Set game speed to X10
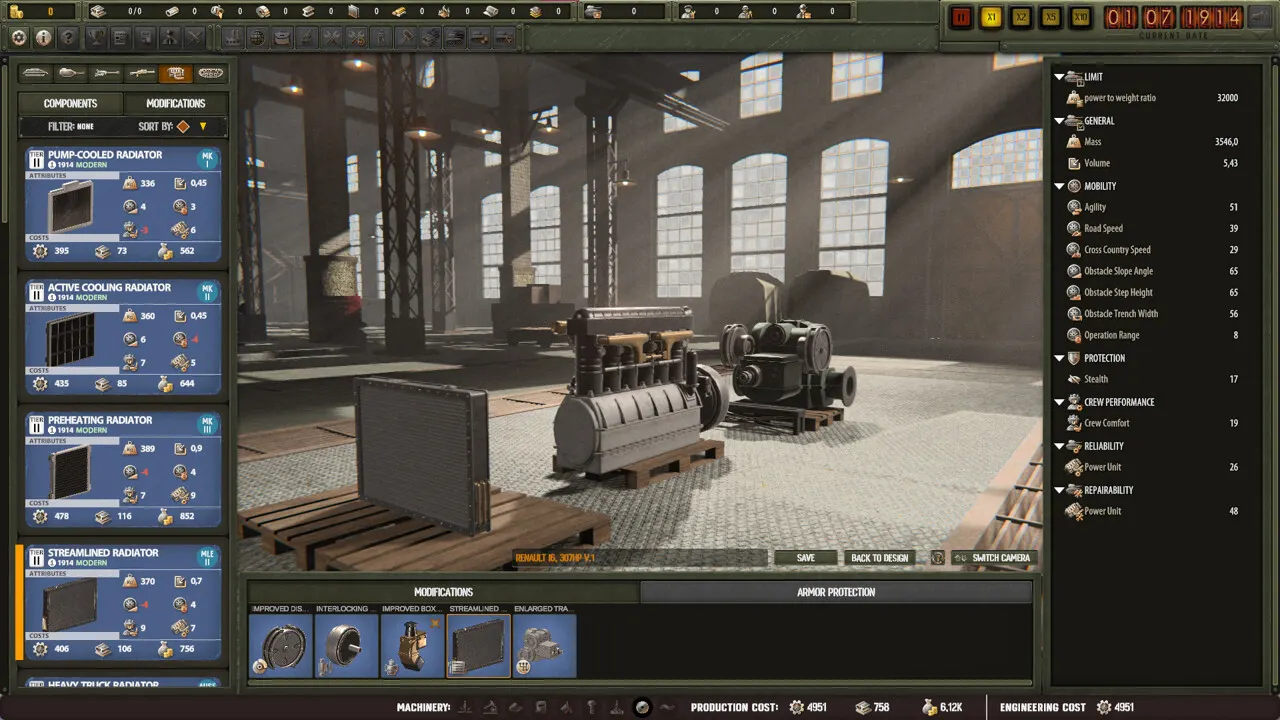This screenshot has height=720, width=1280. coord(1081,18)
